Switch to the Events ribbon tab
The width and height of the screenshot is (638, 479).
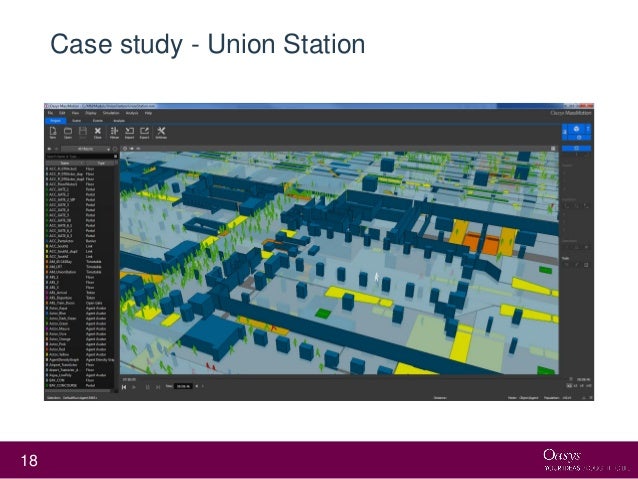(98, 121)
